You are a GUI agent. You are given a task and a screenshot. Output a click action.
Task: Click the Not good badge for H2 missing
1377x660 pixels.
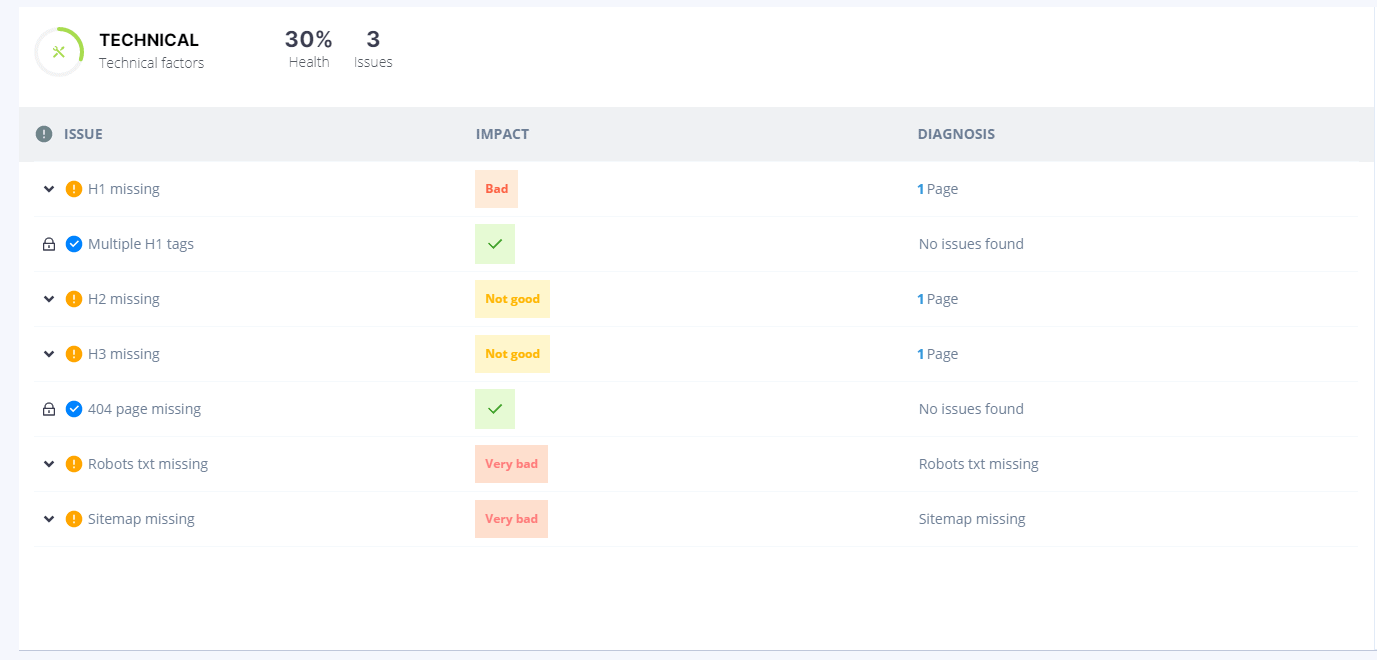[x=512, y=299]
